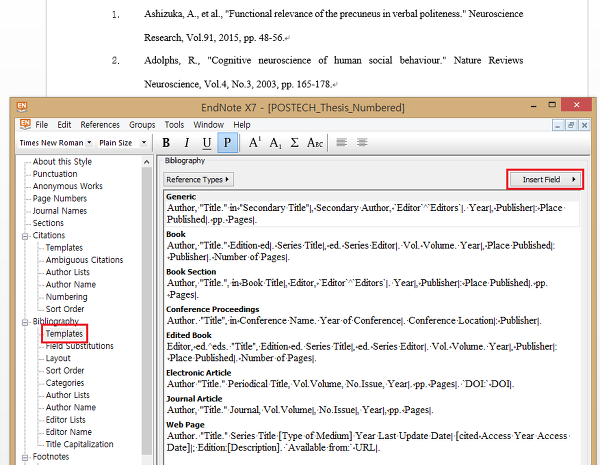Click the Small Caps icon
The height and width of the screenshot is (465, 600).
click(x=315, y=143)
